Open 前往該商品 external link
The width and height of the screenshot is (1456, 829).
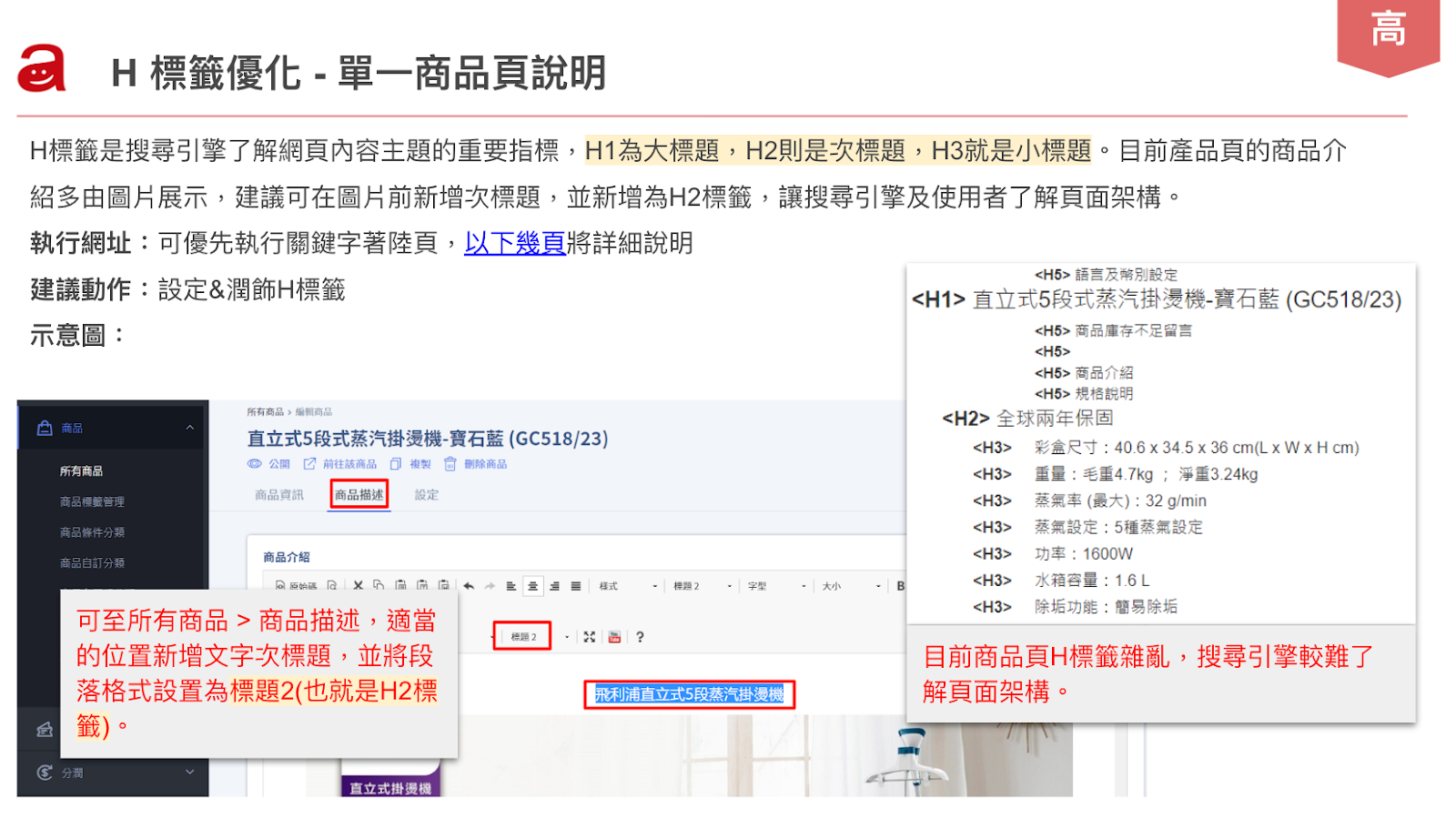click(340, 464)
